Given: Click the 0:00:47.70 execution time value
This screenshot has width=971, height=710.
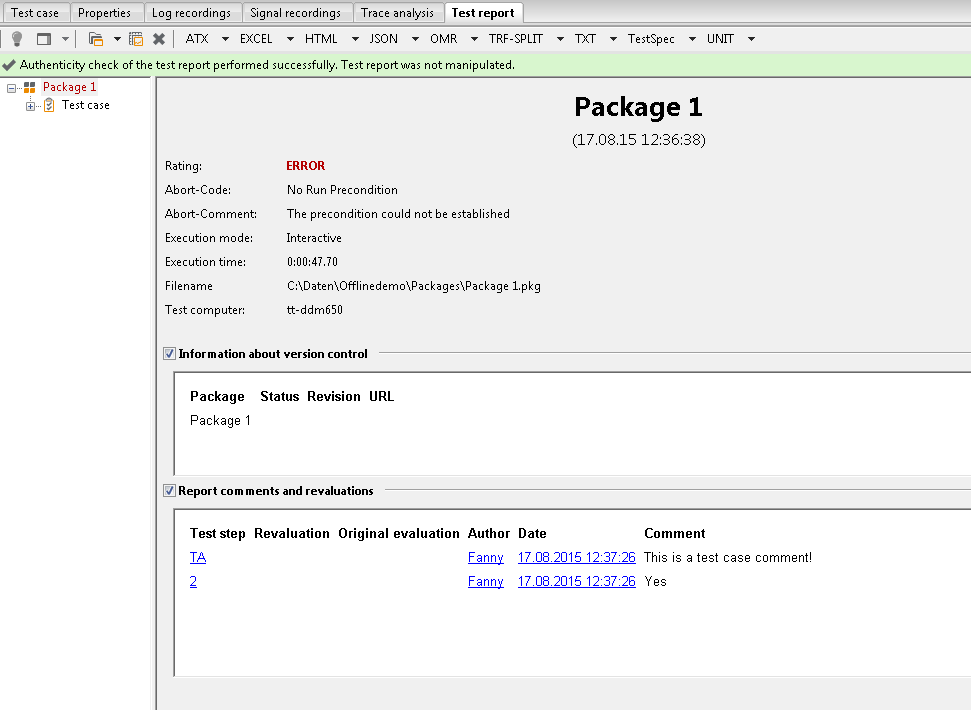Looking at the screenshot, I should (312, 262).
